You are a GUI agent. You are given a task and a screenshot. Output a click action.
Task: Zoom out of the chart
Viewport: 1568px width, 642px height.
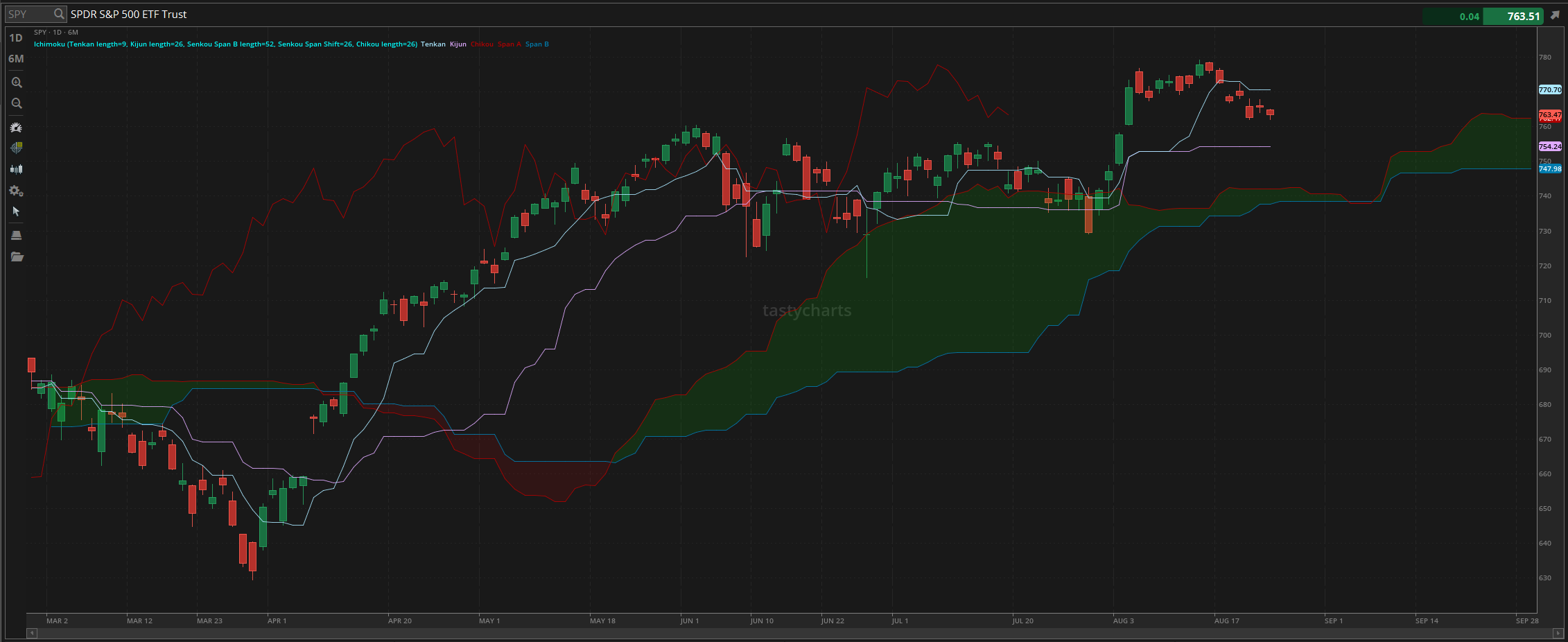[17, 103]
